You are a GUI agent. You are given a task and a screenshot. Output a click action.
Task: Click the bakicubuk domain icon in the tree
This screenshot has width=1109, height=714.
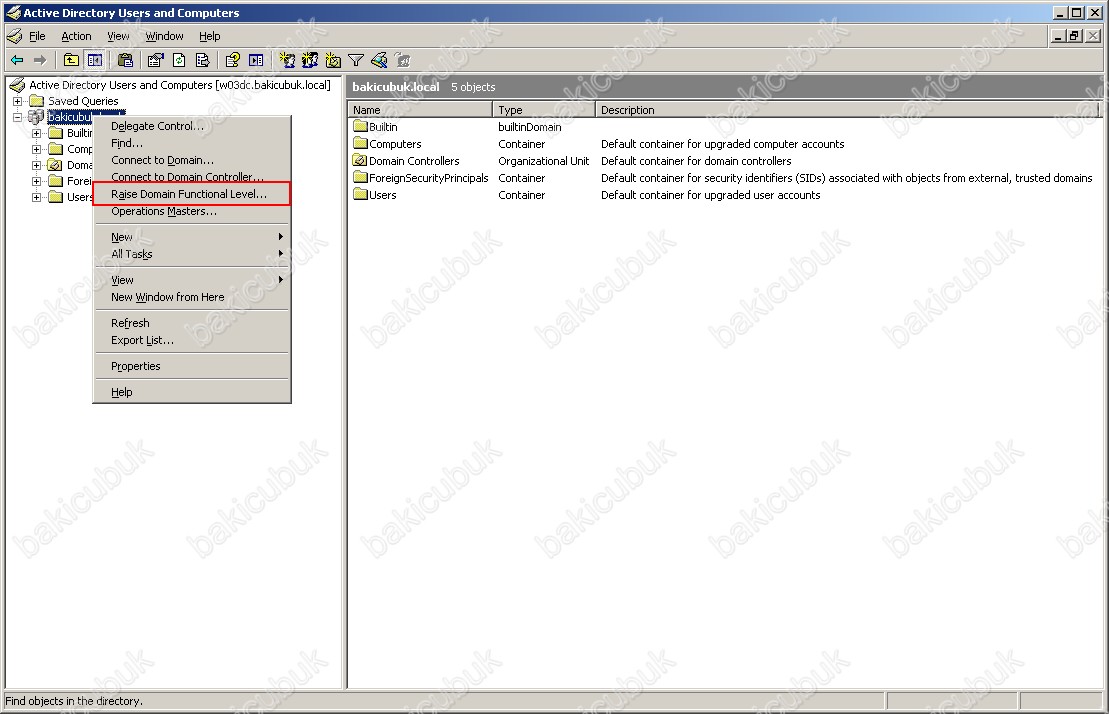pyautogui.click(x=36, y=117)
